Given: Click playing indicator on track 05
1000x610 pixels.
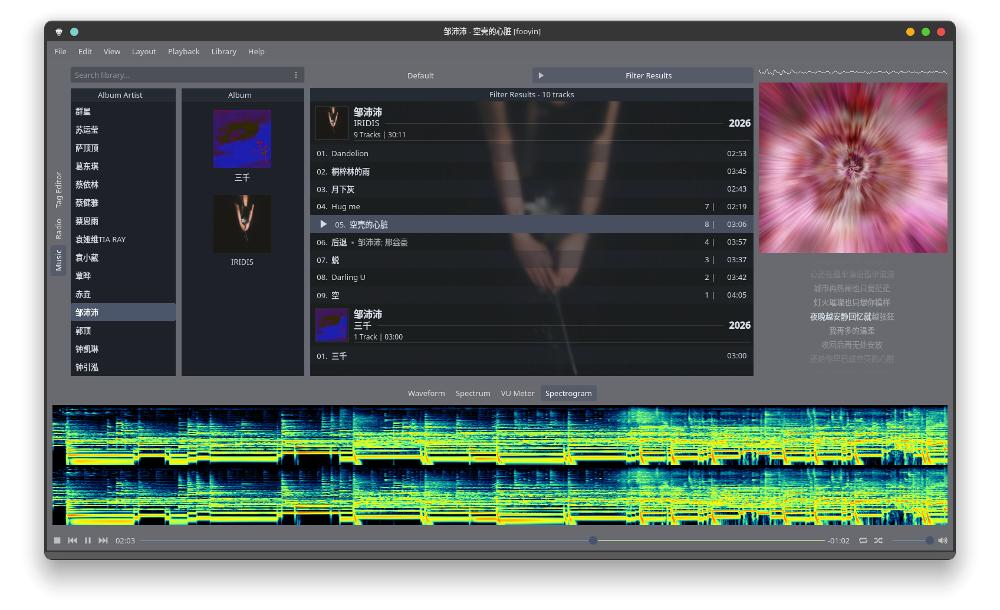Looking at the screenshot, I should pos(323,225).
